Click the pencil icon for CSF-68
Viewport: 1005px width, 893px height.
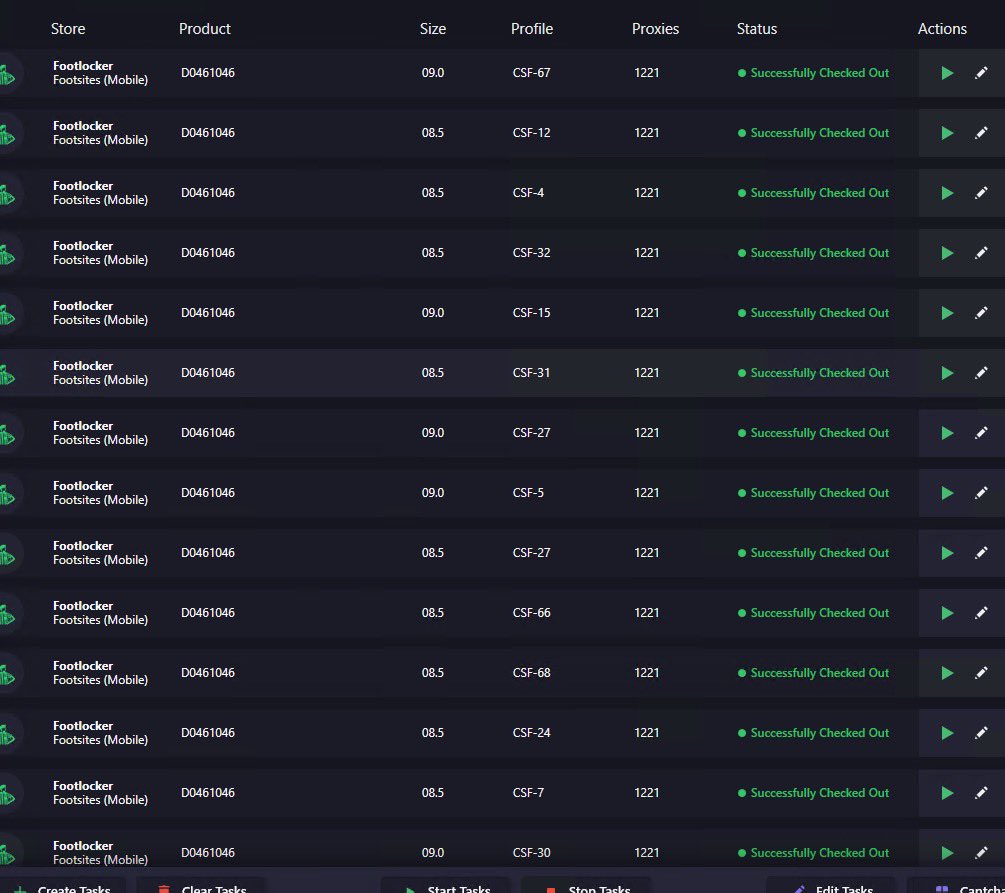pyautogui.click(x=981, y=673)
